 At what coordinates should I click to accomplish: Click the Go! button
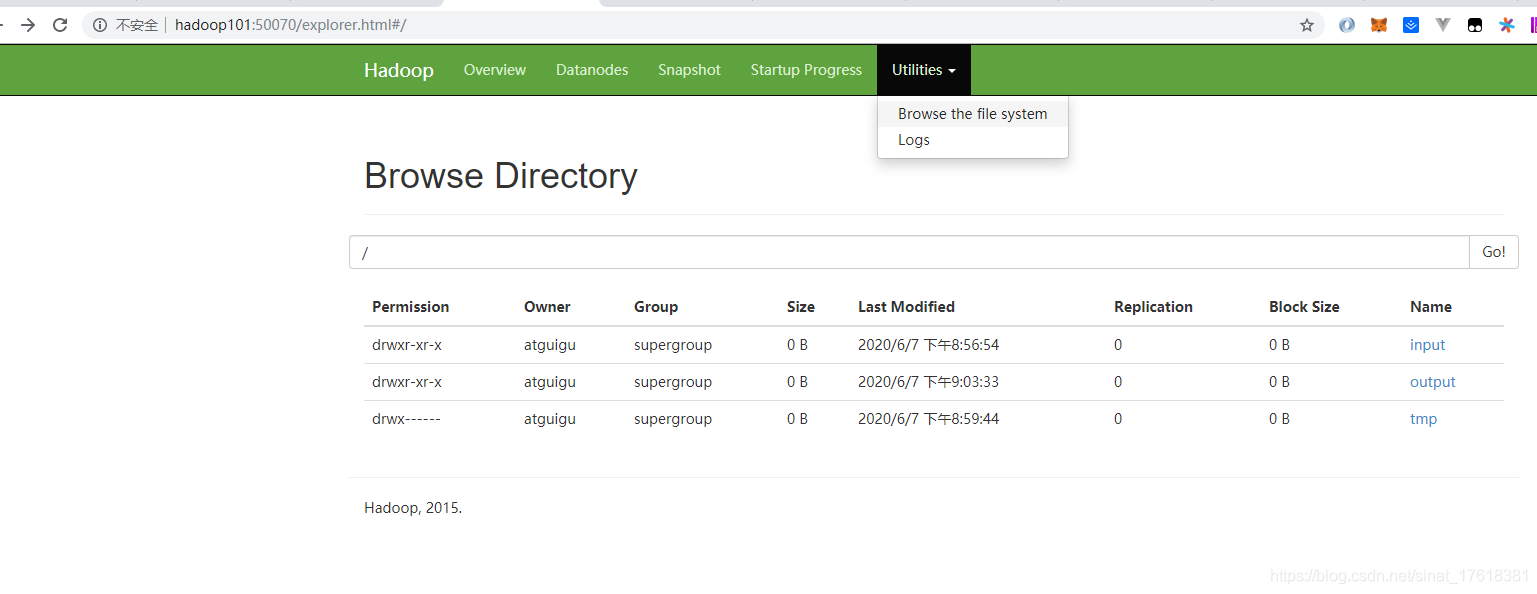[x=1494, y=252]
